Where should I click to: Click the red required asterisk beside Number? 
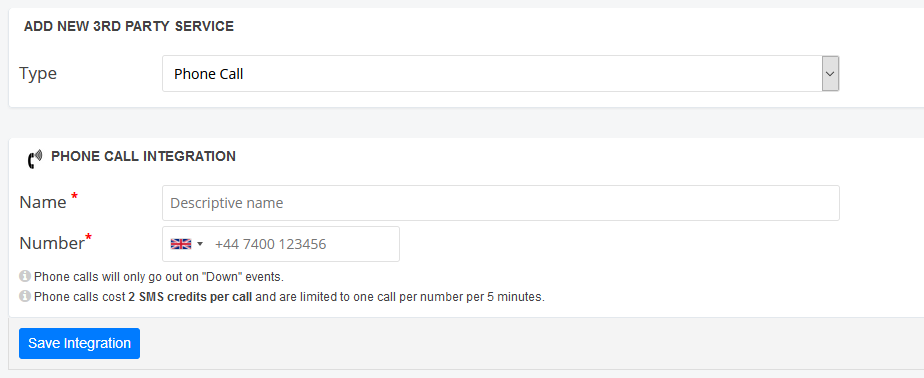coord(88,236)
